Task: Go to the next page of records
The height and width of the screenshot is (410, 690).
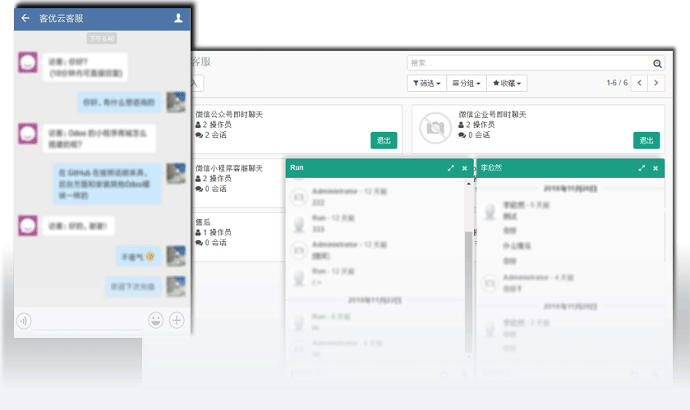Action: coord(659,83)
